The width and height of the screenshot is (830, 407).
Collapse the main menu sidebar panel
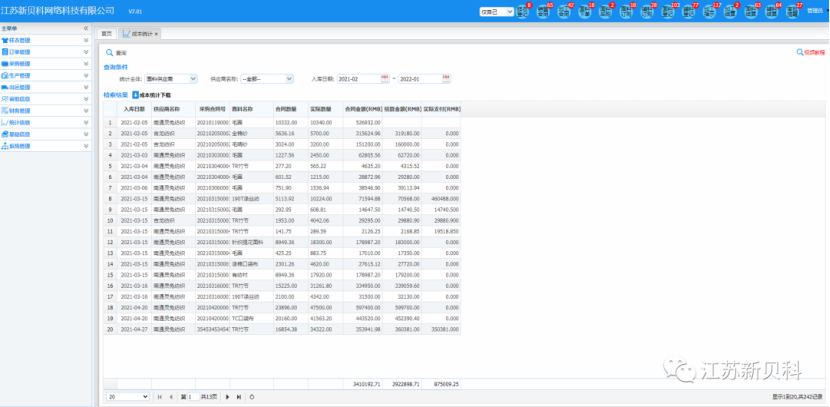click(86, 29)
